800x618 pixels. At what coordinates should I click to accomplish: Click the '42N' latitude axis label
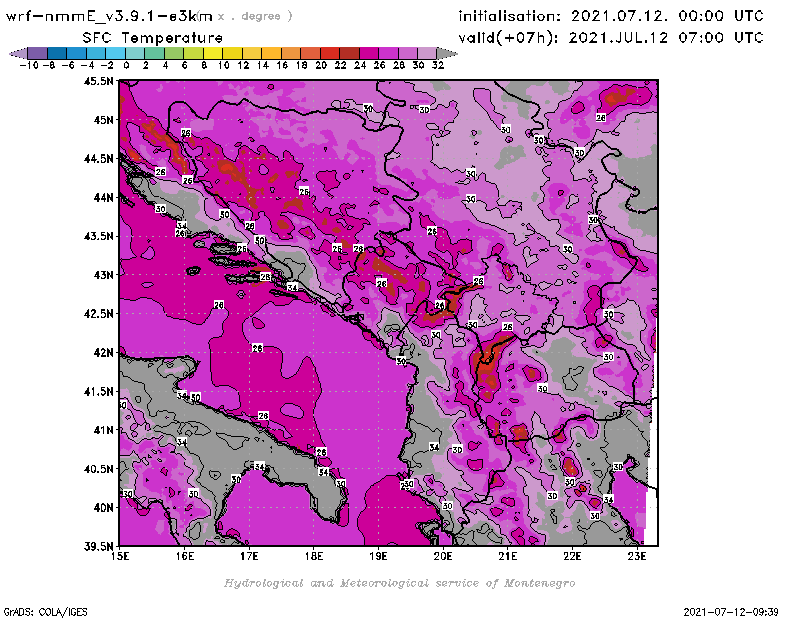tap(103, 353)
